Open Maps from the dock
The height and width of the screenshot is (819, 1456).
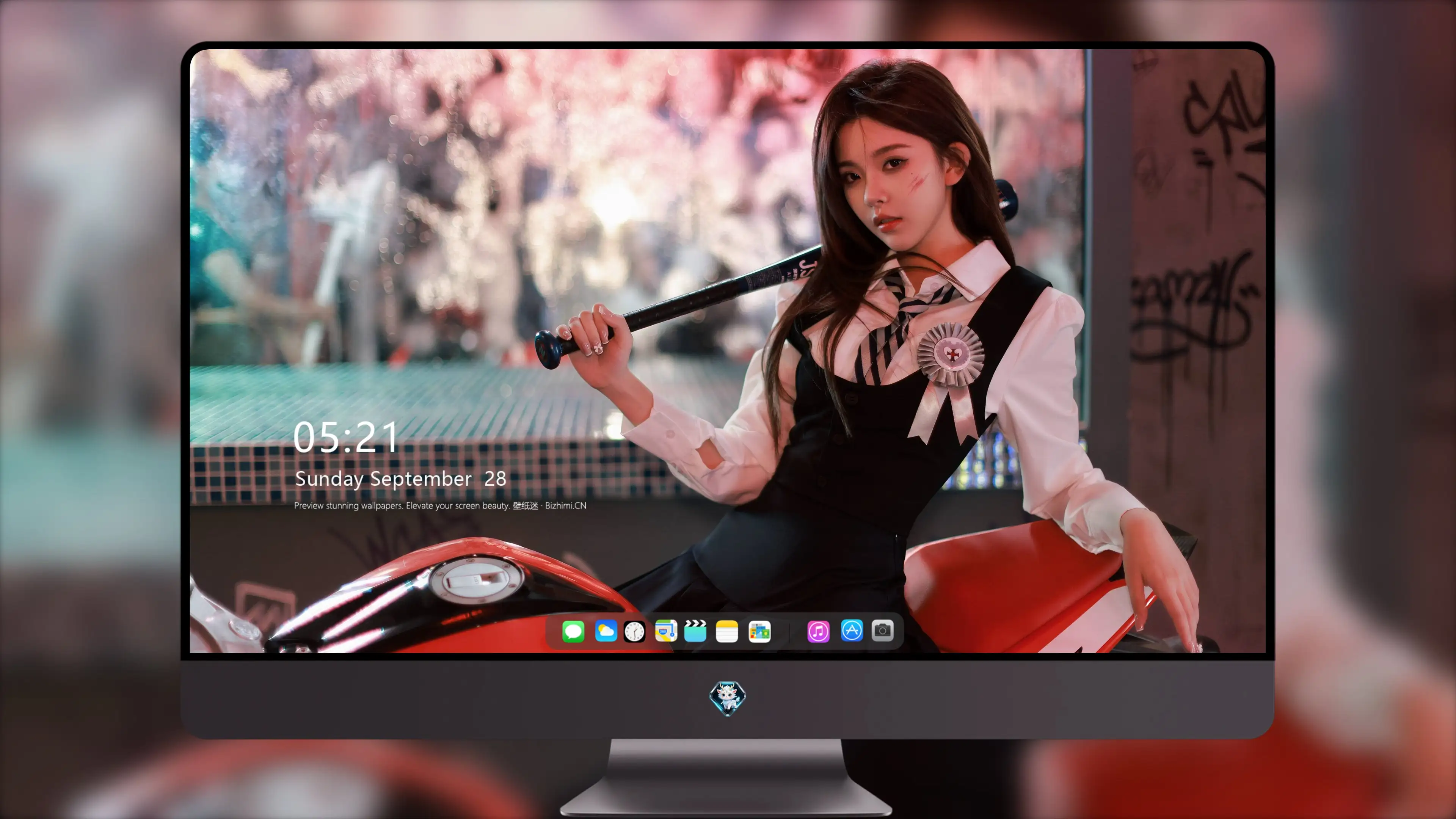pyautogui.click(x=666, y=631)
